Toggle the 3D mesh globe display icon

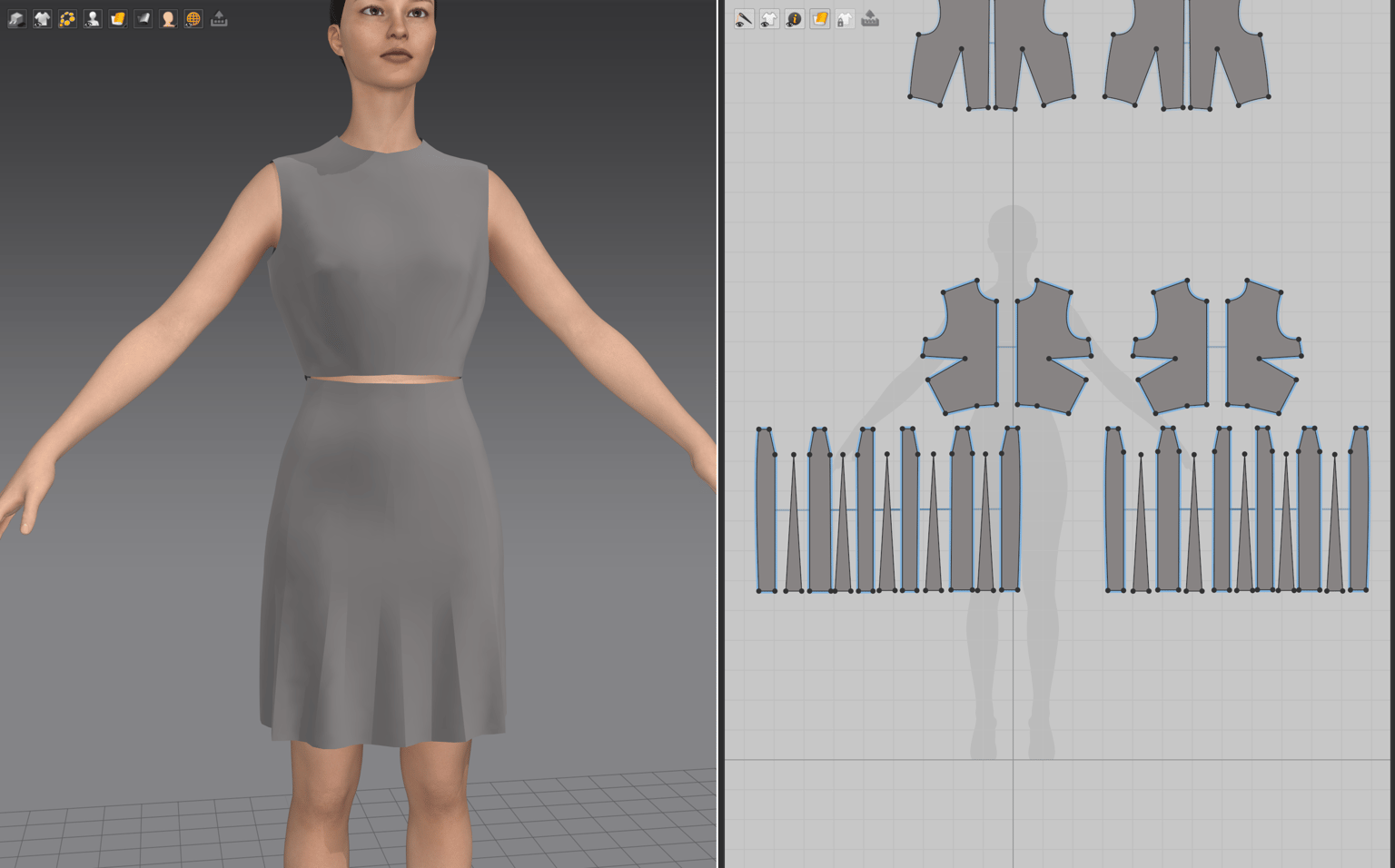193,18
